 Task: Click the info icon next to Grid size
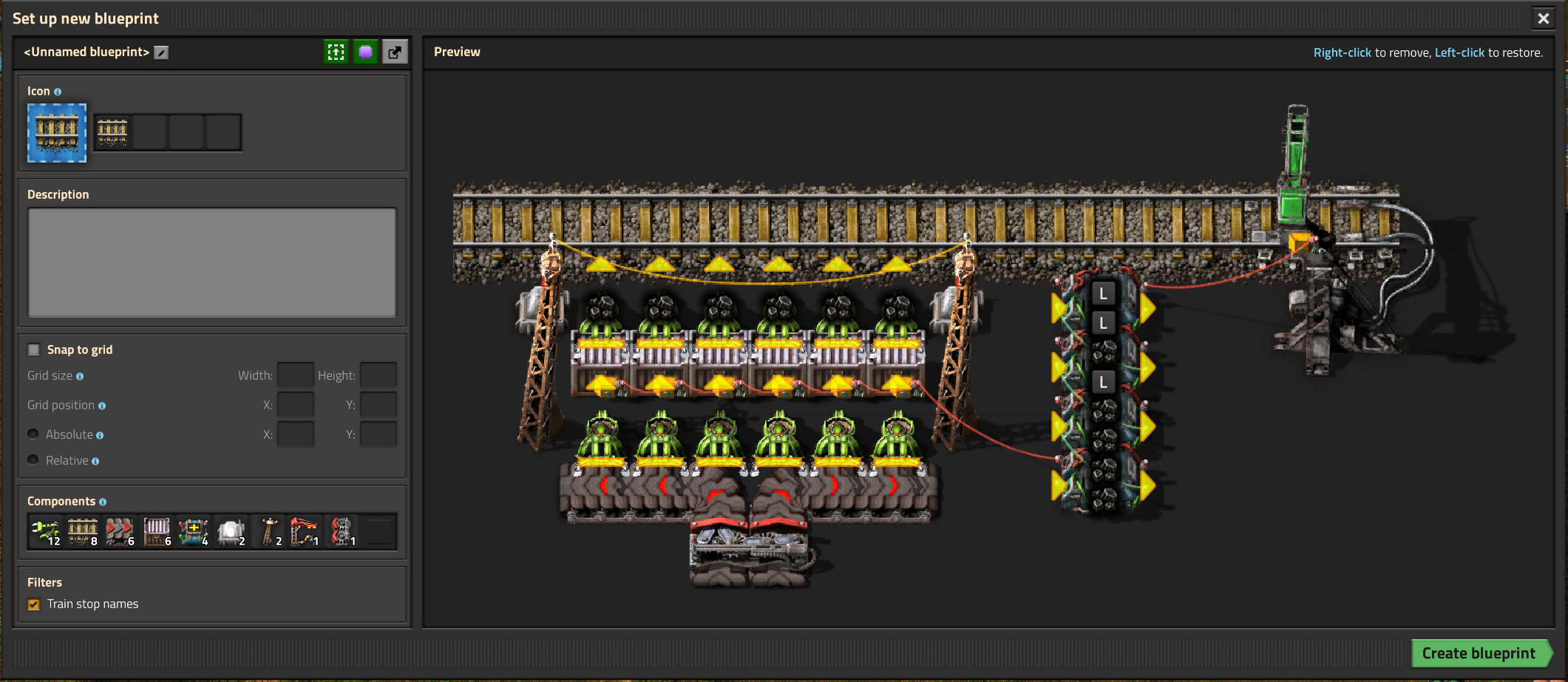point(80,376)
